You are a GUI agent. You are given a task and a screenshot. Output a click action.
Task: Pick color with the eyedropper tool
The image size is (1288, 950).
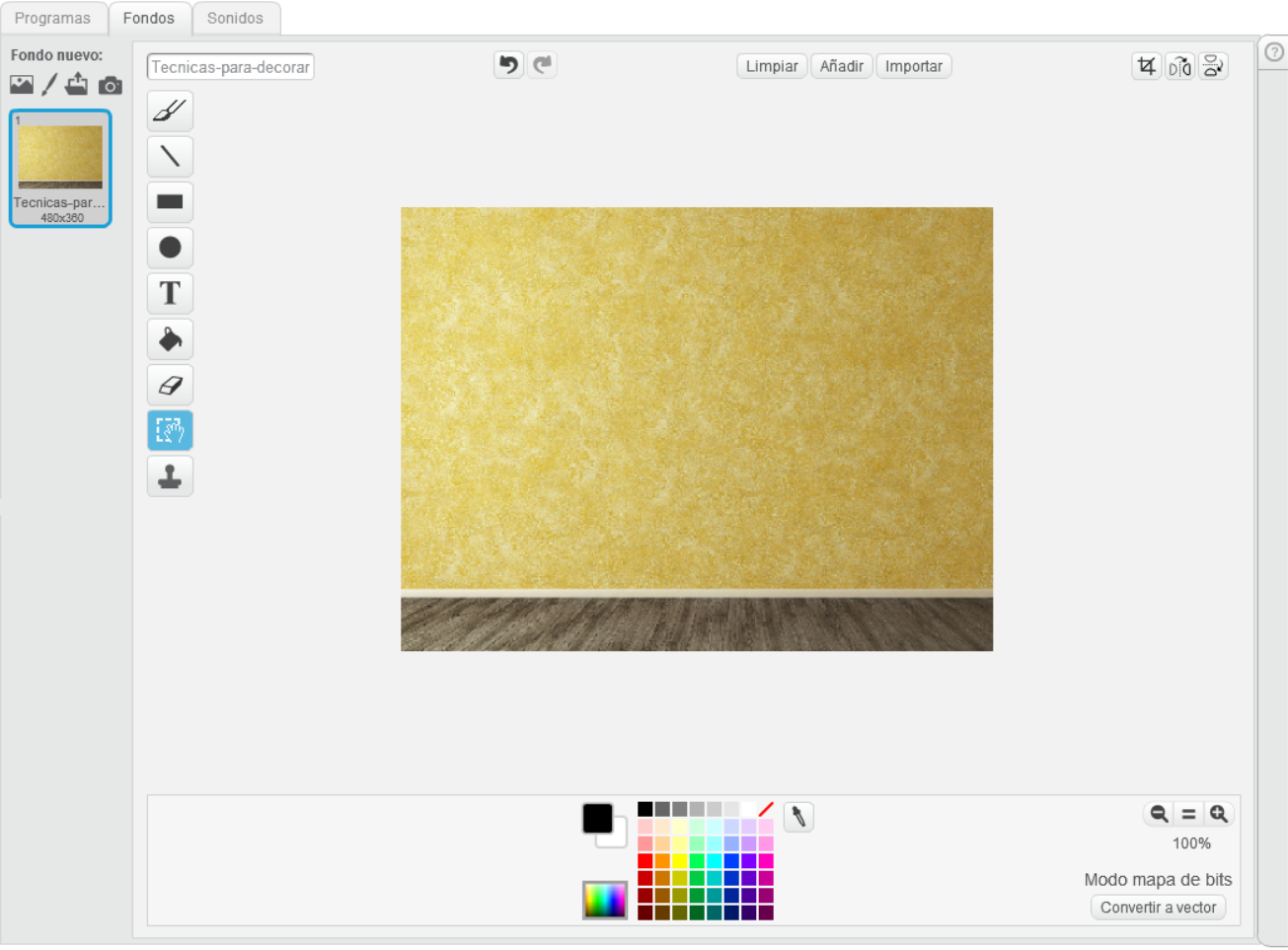pyautogui.click(x=798, y=817)
